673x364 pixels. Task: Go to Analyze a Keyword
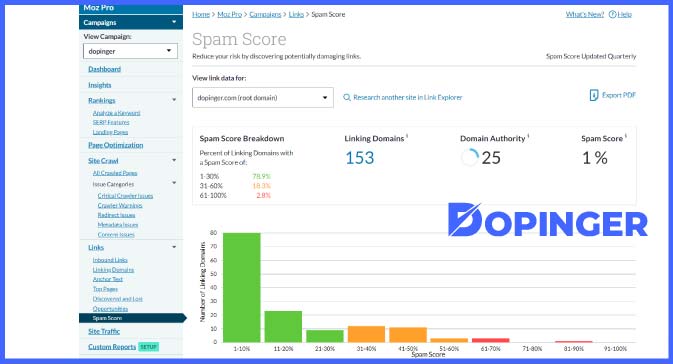116,113
